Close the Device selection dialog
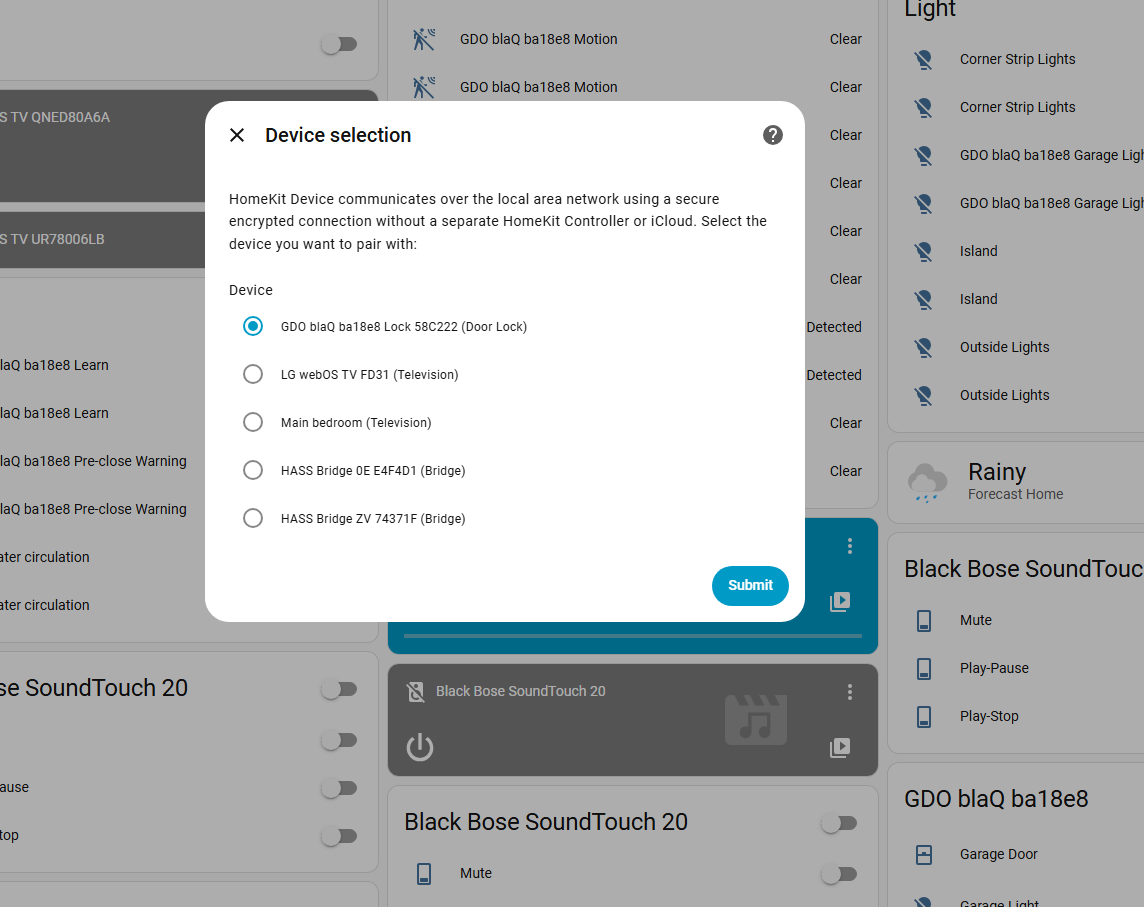The width and height of the screenshot is (1144, 907). coord(236,135)
